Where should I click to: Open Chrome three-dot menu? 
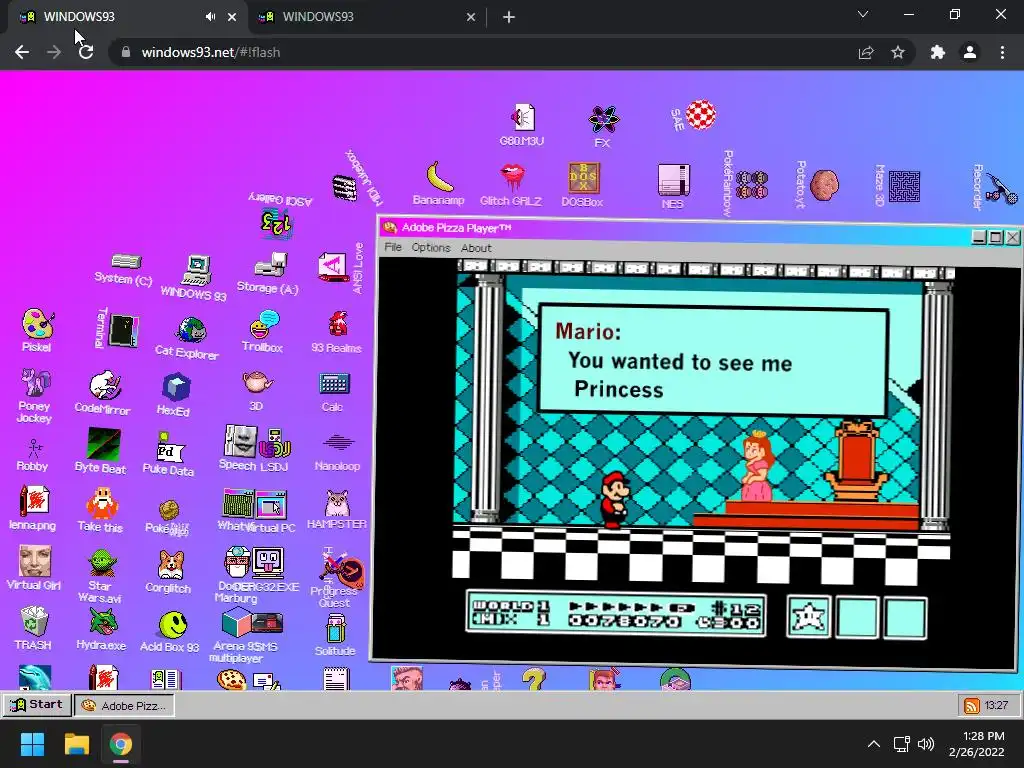tap(1002, 52)
